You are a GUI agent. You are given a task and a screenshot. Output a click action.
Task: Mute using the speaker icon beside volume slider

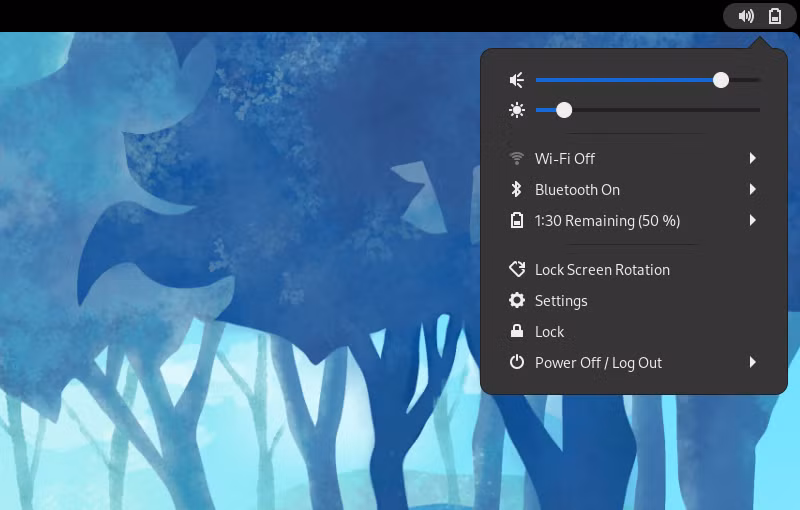click(517, 80)
